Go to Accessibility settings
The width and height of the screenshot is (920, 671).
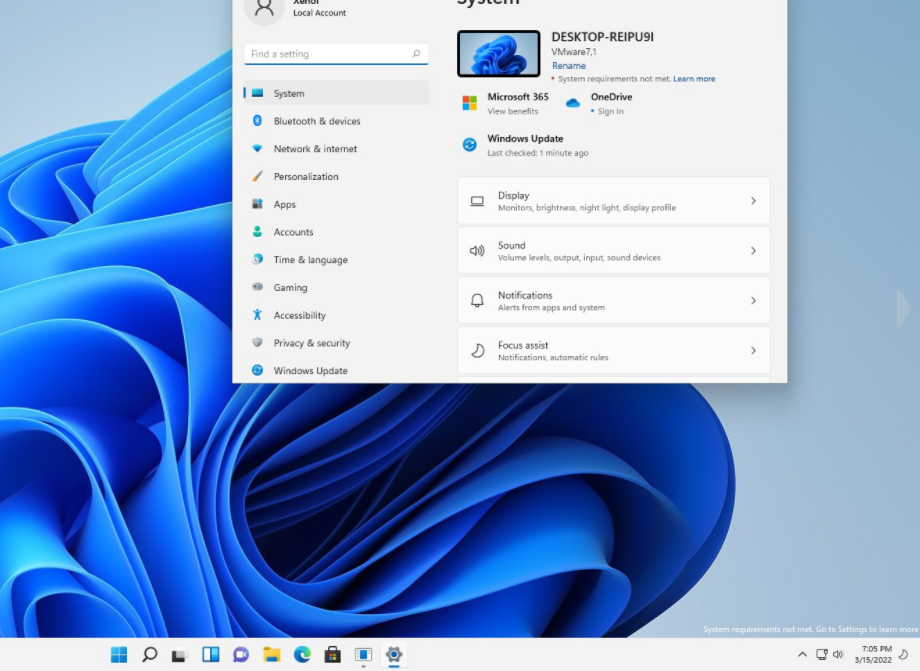pos(336,315)
